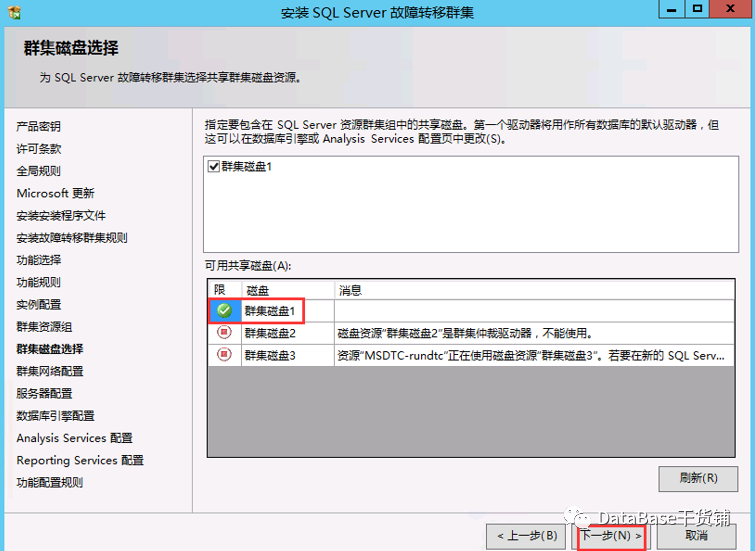Click red blocked icon for 群集磁盘2
Viewport: 755px width, 551px height.
point(224,332)
